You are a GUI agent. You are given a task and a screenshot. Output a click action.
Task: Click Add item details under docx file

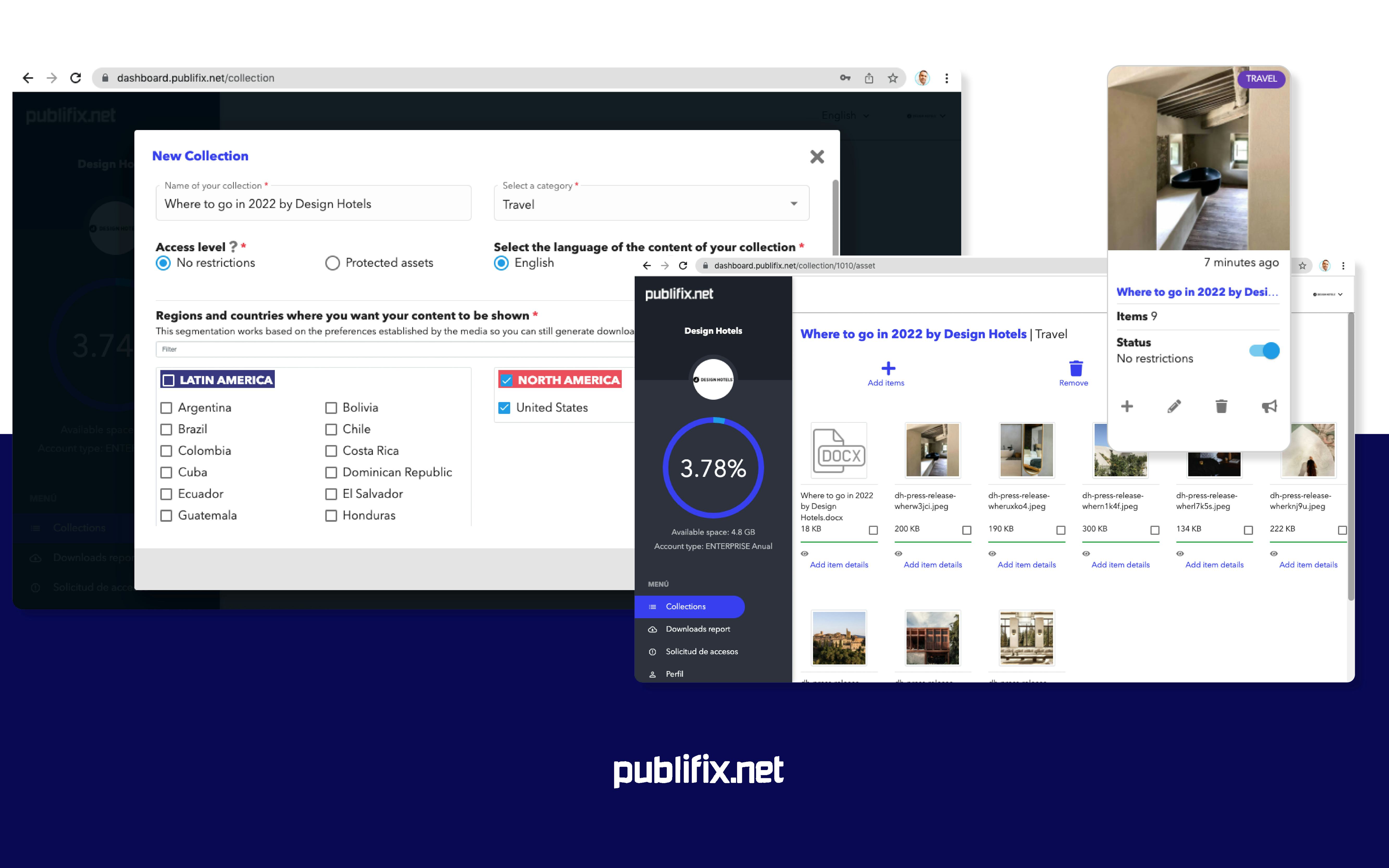click(839, 565)
